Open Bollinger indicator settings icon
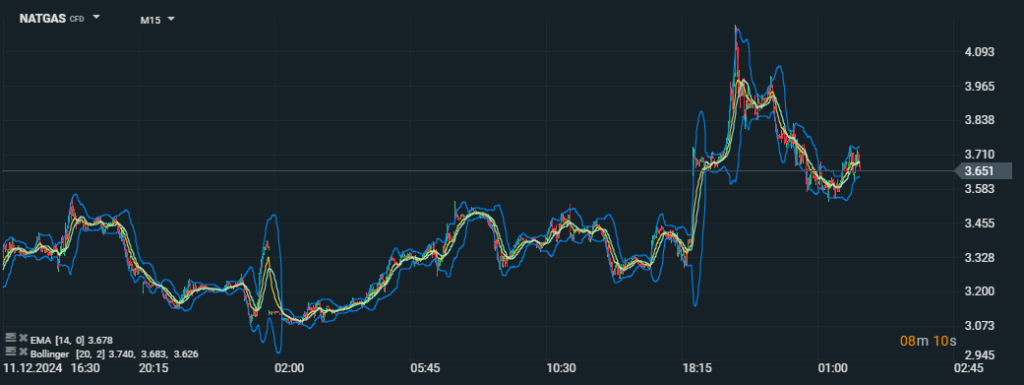This screenshot has height=385, width=1024. tap(10, 352)
